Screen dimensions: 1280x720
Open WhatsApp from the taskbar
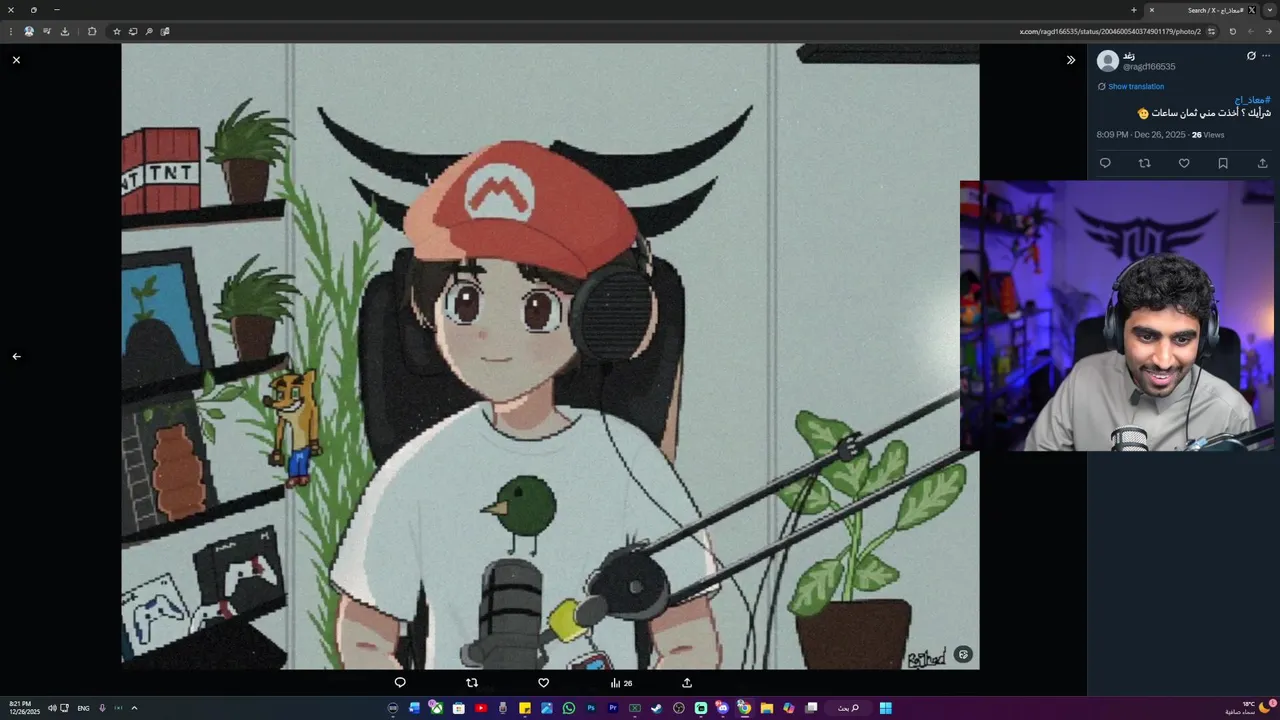(x=569, y=708)
